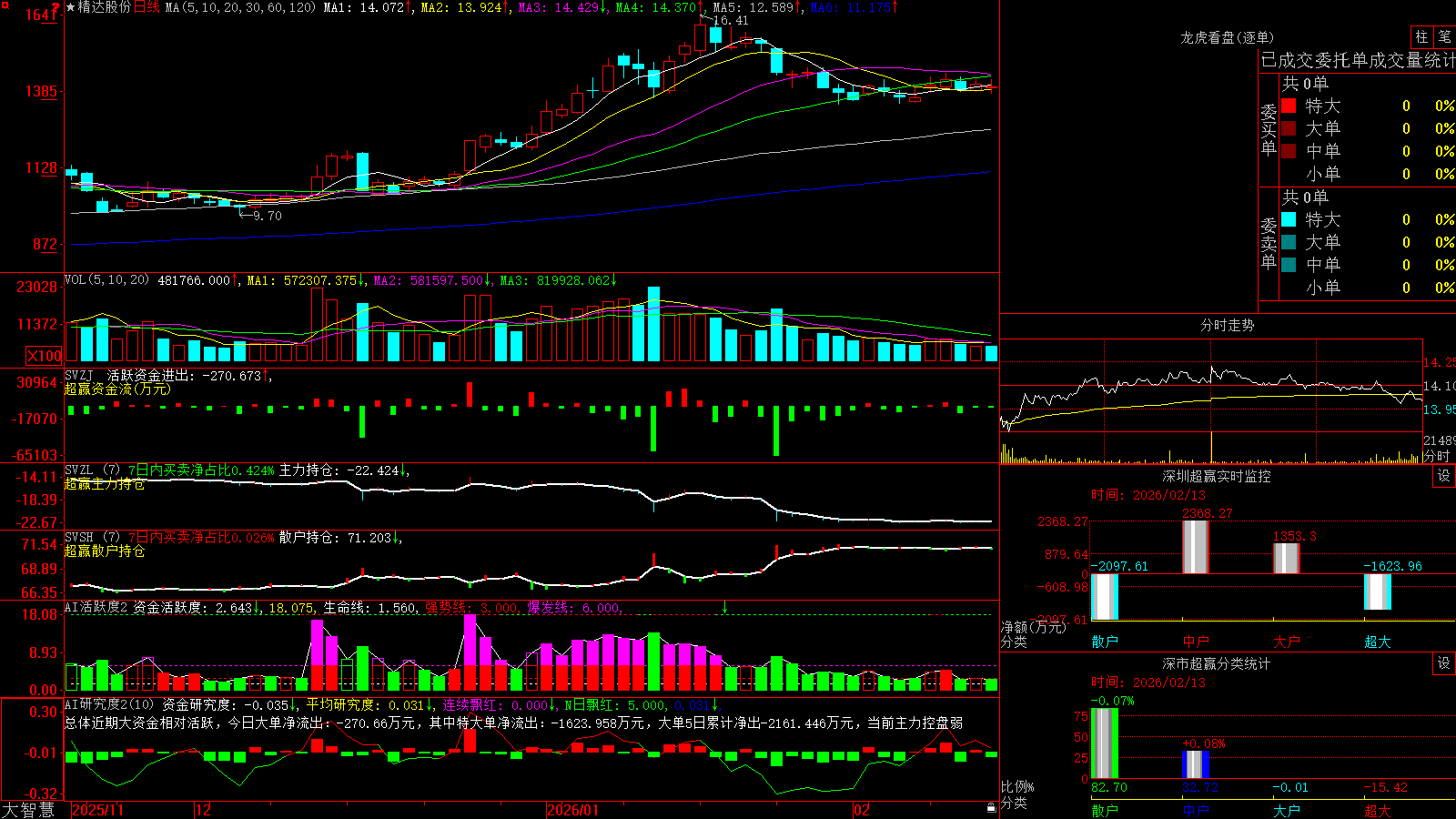
Task: Click the 已成交委托单成交量统计 header
Action: (x=1358, y=60)
